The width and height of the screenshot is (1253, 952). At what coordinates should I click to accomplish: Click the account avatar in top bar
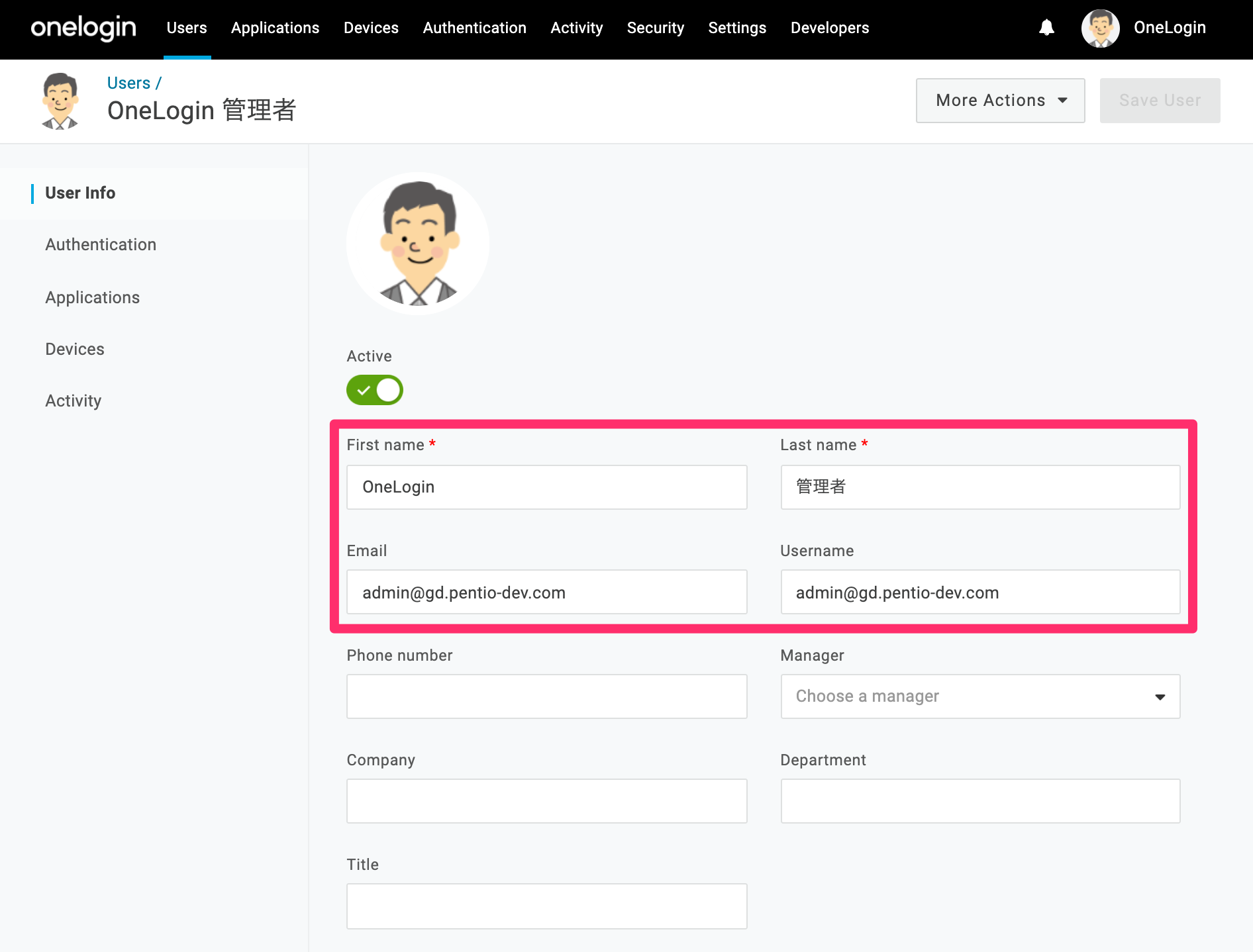[x=1100, y=28]
